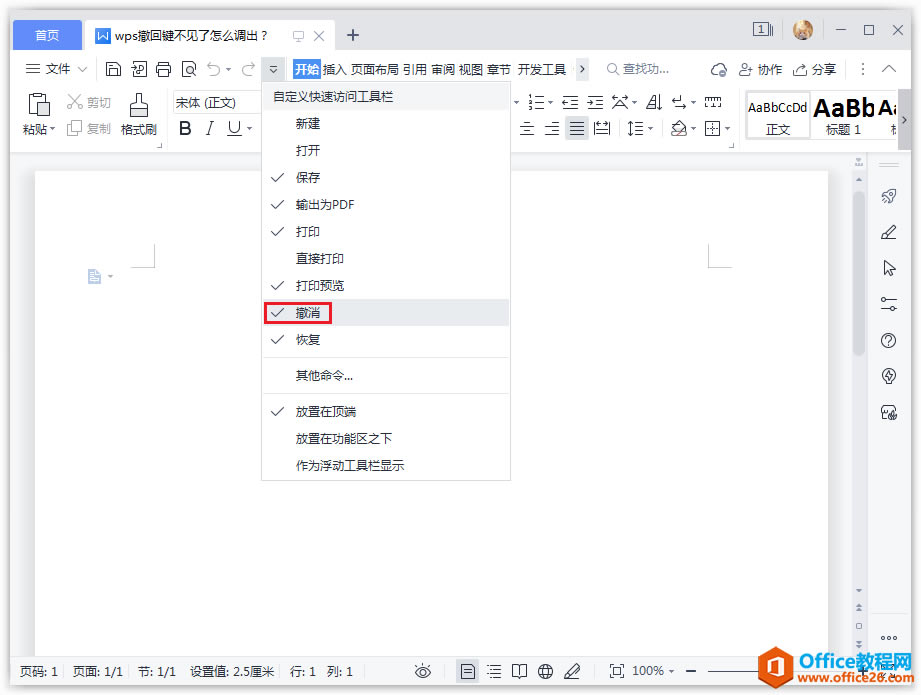Collapse the ribbon using the up chevron
The image size is (921, 695).
[x=889, y=69]
